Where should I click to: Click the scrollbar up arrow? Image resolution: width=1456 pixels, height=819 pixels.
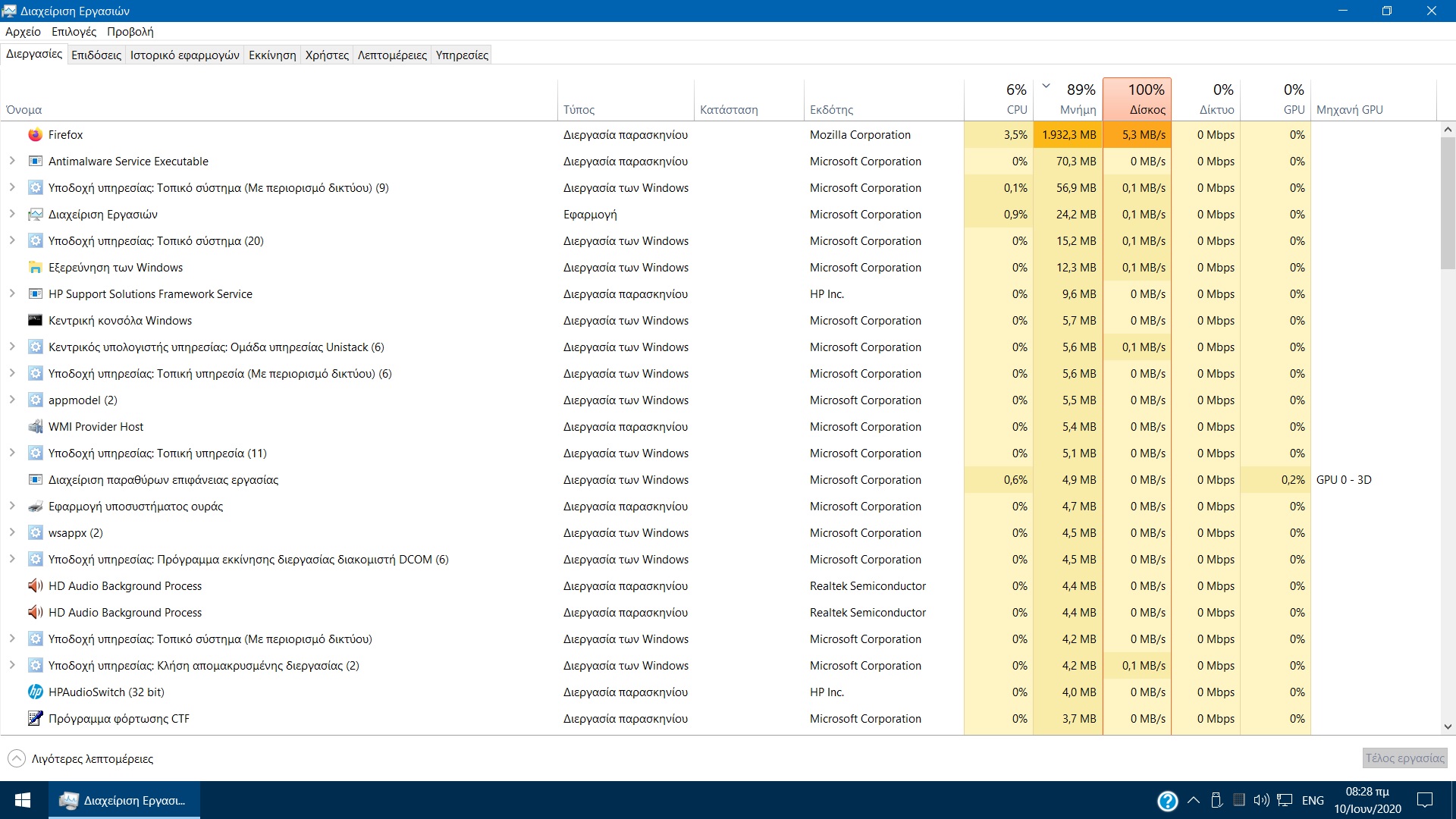(x=1448, y=130)
